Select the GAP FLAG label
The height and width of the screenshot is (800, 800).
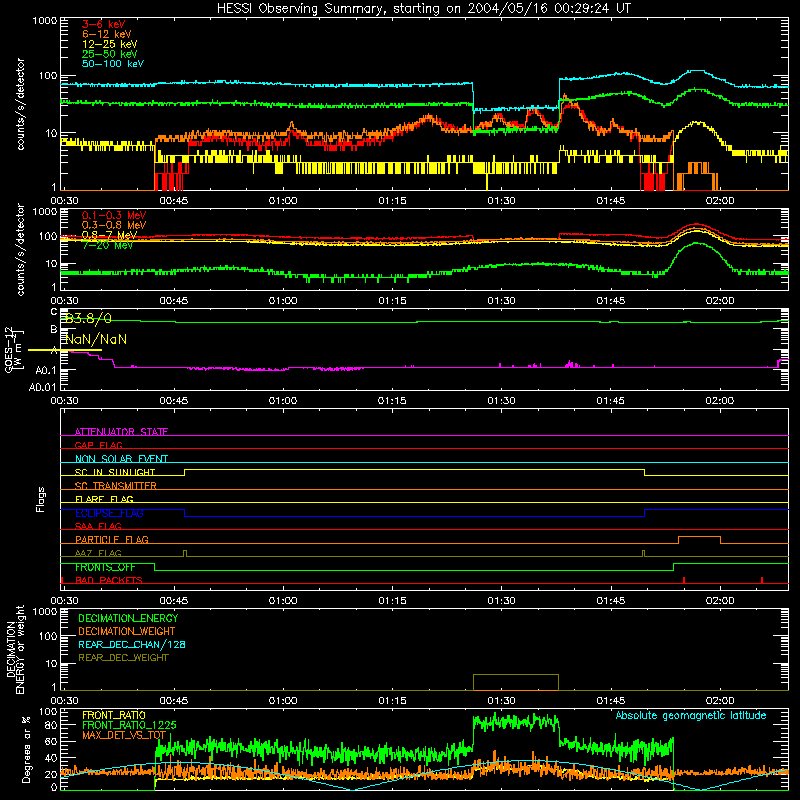(x=98, y=445)
